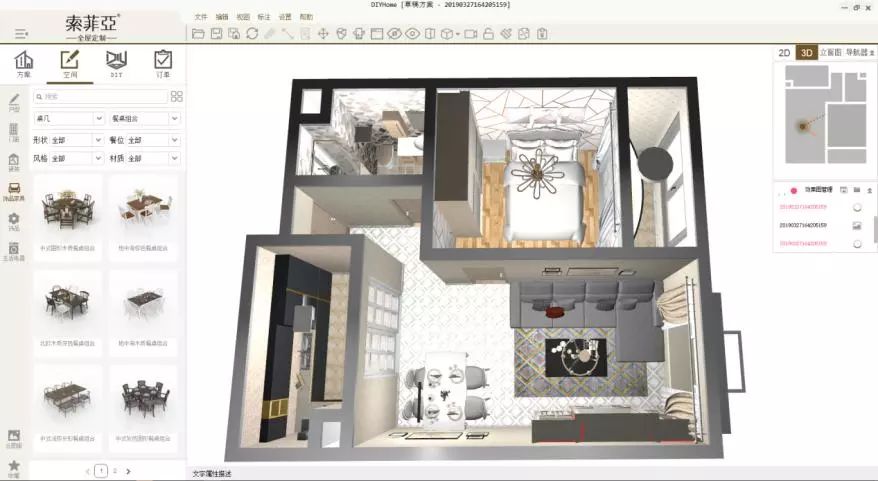This screenshot has width=878, height=481.
Task: Switch to the DIY tab
Action: 116,64
